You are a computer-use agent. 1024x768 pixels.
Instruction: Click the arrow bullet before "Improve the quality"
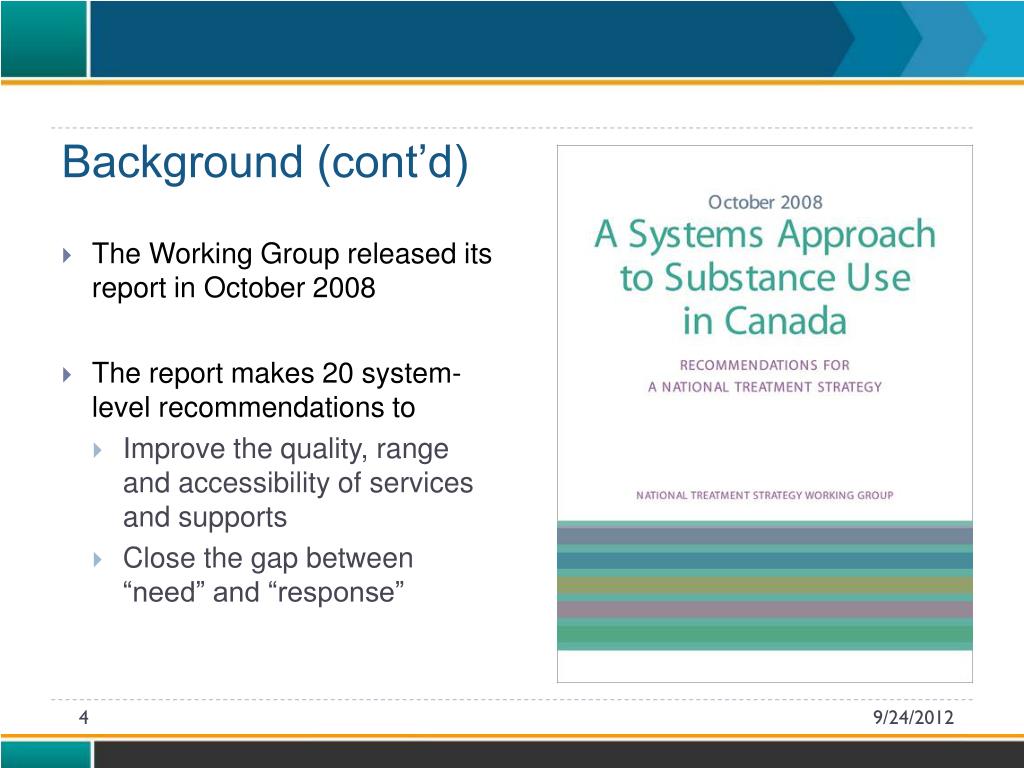point(98,450)
